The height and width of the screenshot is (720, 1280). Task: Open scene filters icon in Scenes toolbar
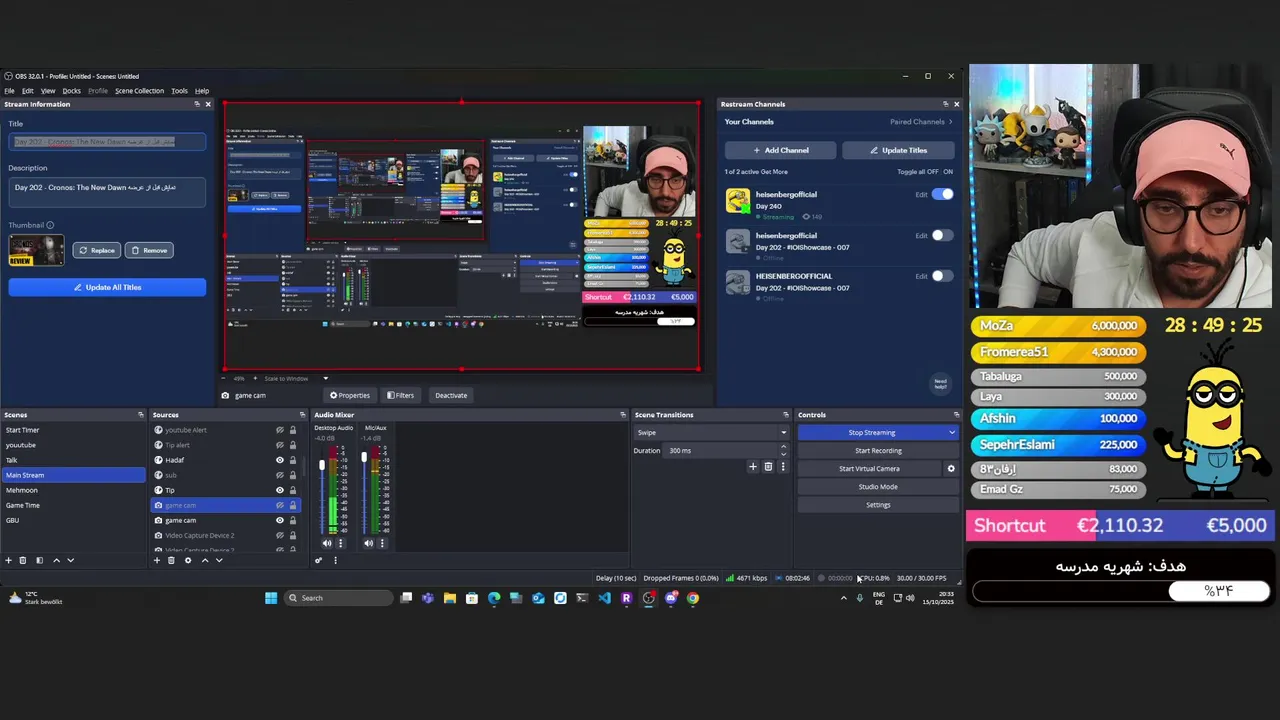coord(39,560)
